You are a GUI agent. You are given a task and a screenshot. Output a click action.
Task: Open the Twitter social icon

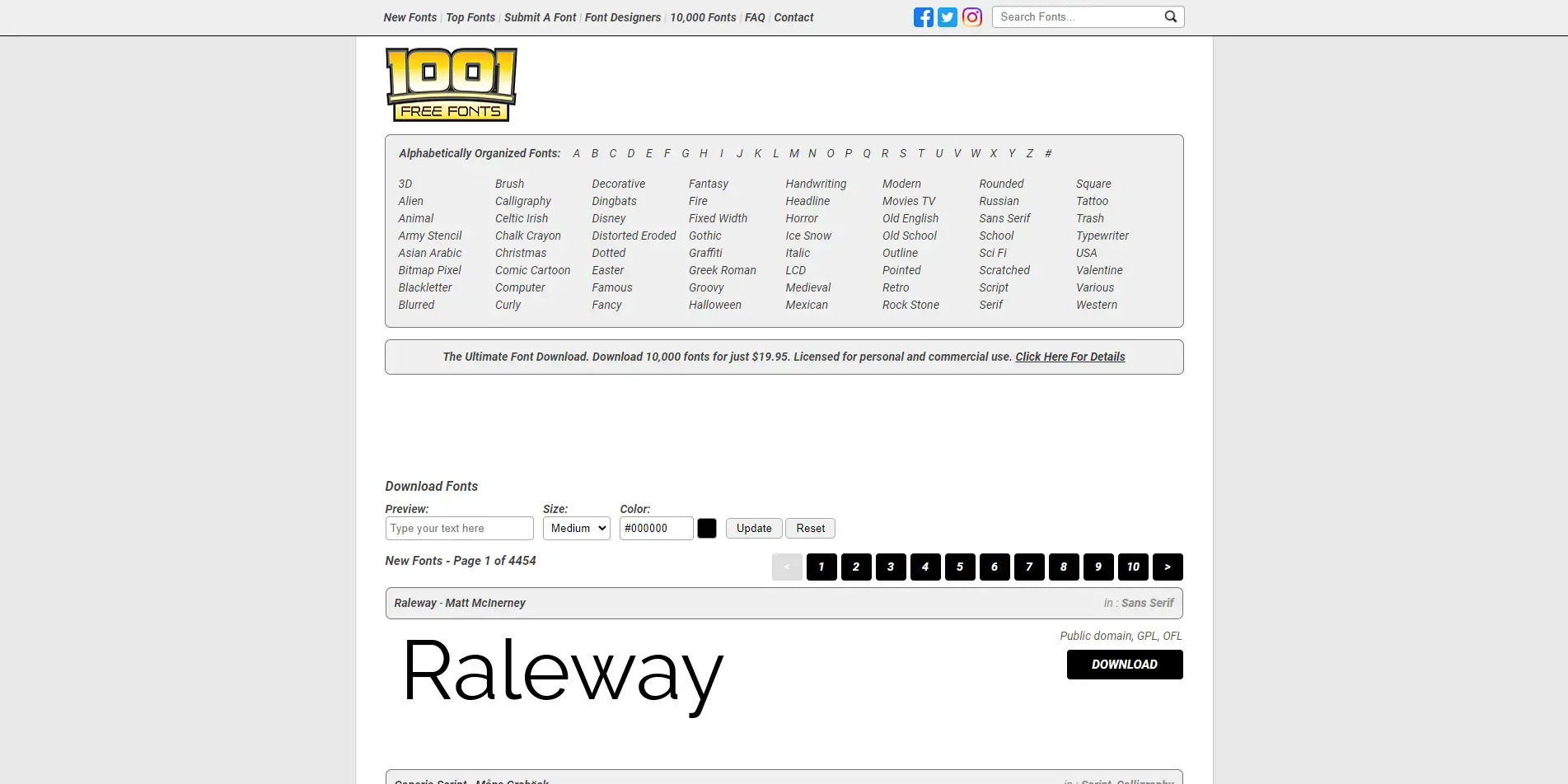[x=948, y=17]
